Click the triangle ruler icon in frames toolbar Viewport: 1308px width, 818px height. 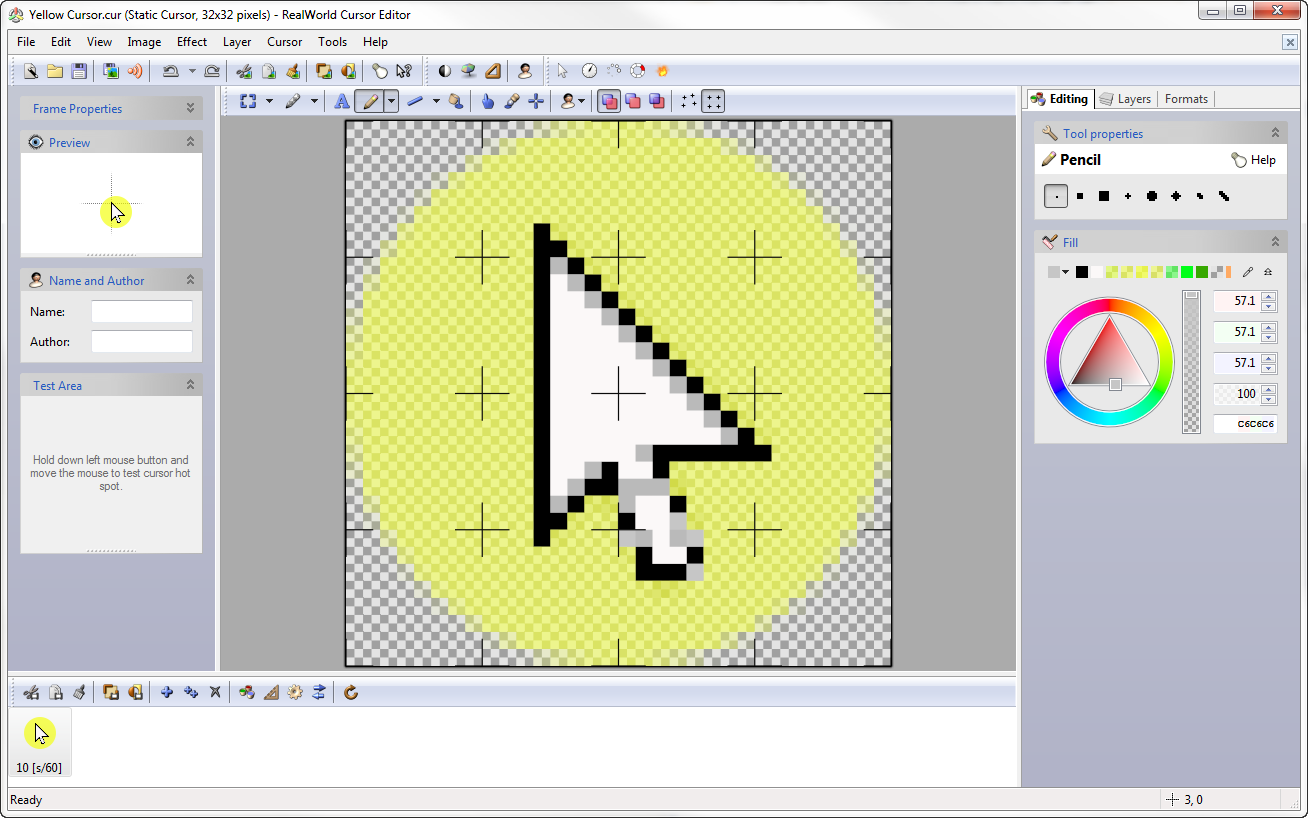271,692
